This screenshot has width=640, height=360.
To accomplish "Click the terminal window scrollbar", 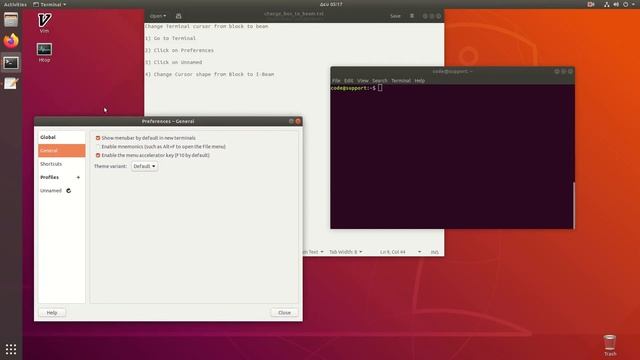I will point(574,205).
